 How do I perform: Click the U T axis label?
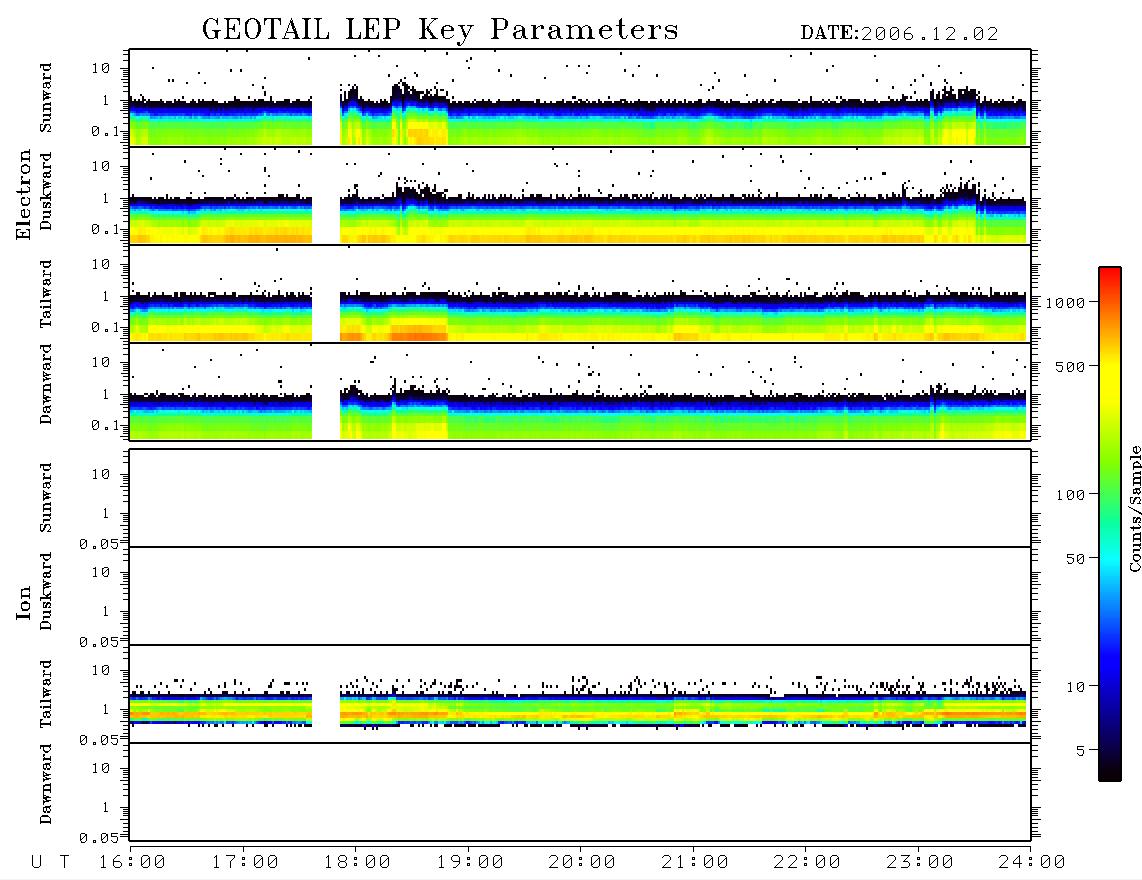click(x=50, y=862)
